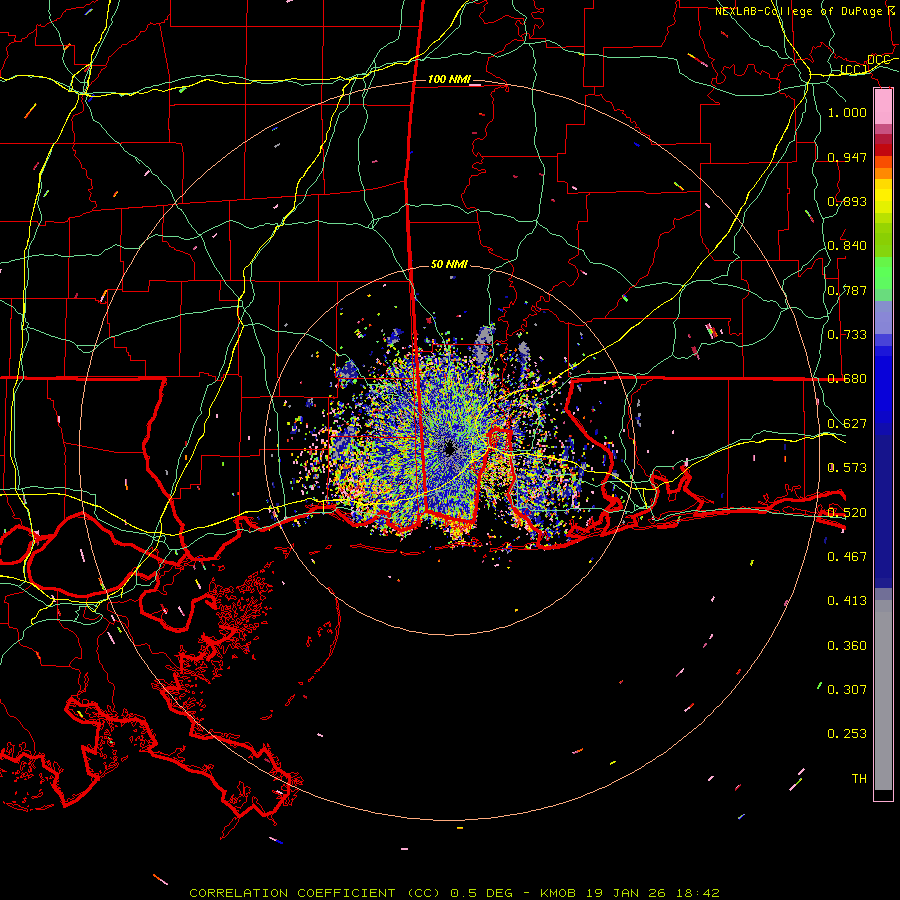This screenshot has width=900, height=900.
Task: Click the 0.627 scale label
Action: click(847, 424)
